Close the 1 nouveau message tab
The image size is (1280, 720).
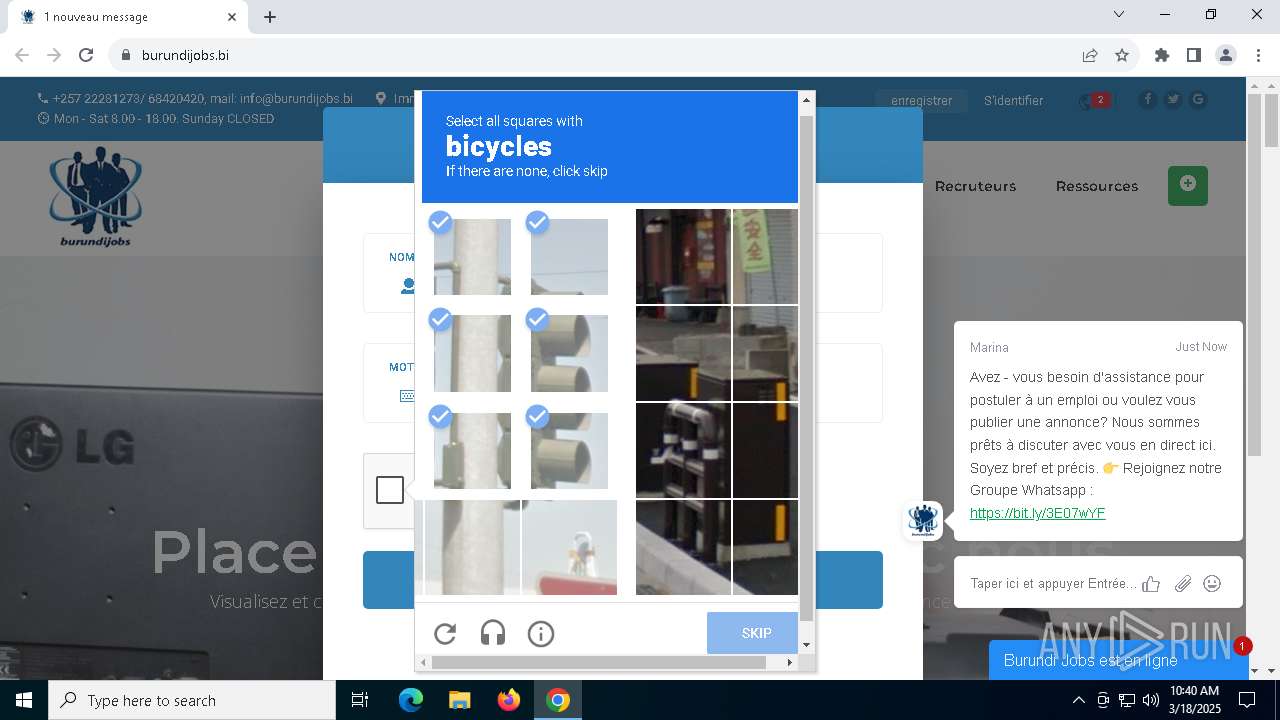[231, 17]
